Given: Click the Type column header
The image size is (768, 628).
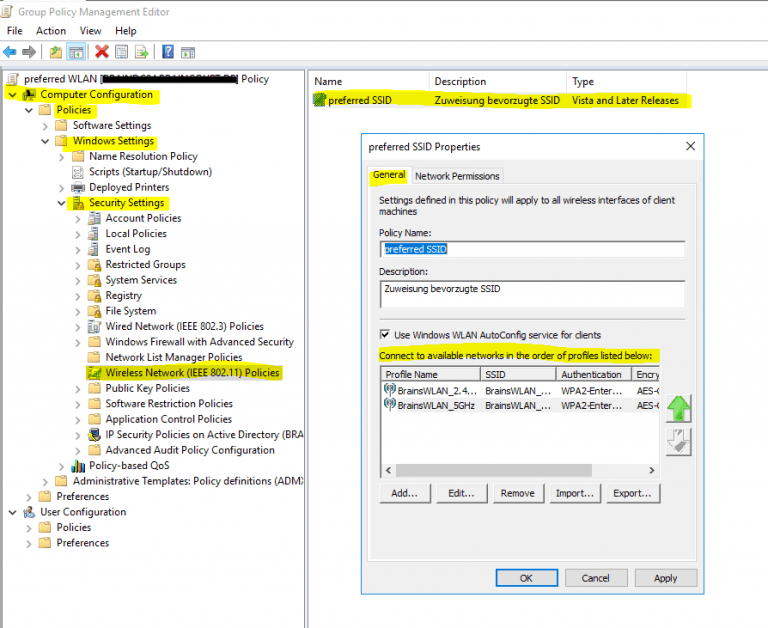Looking at the screenshot, I should pos(626,82).
